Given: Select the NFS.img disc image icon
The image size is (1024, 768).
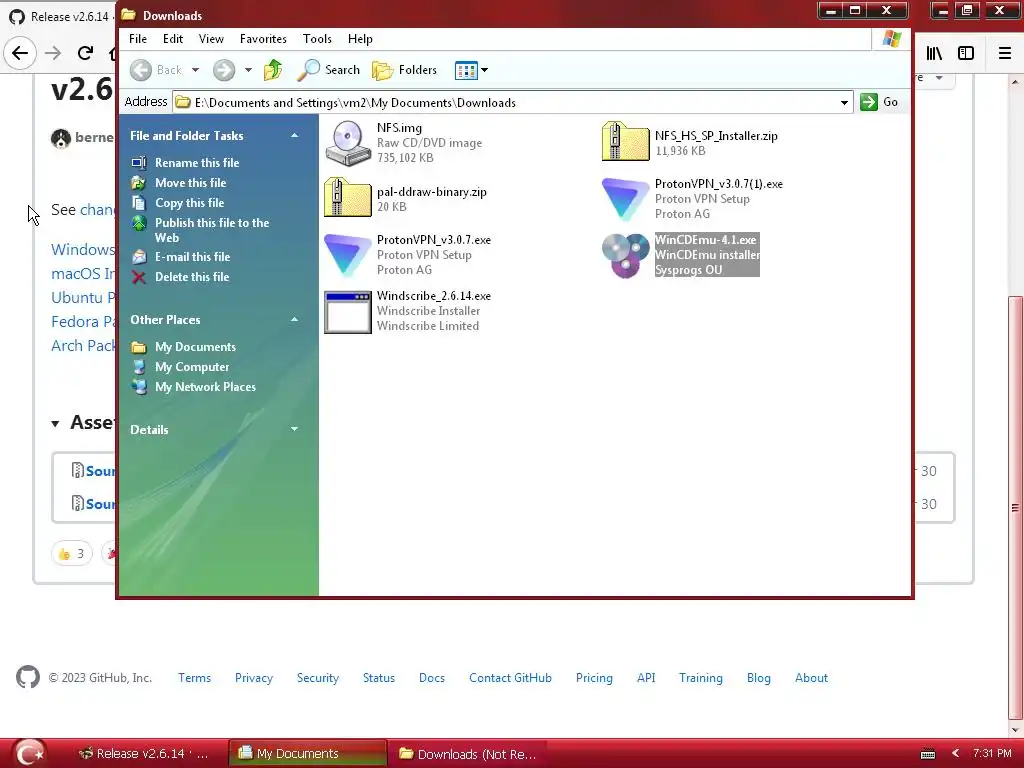Looking at the screenshot, I should (347, 143).
